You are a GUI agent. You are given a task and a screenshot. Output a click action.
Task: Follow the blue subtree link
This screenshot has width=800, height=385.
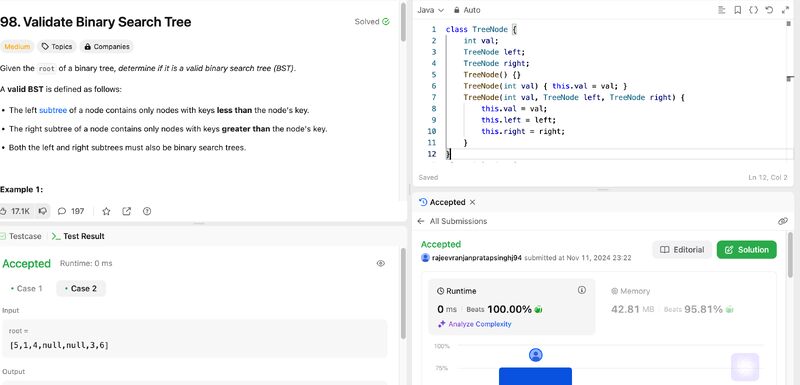click(x=53, y=110)
